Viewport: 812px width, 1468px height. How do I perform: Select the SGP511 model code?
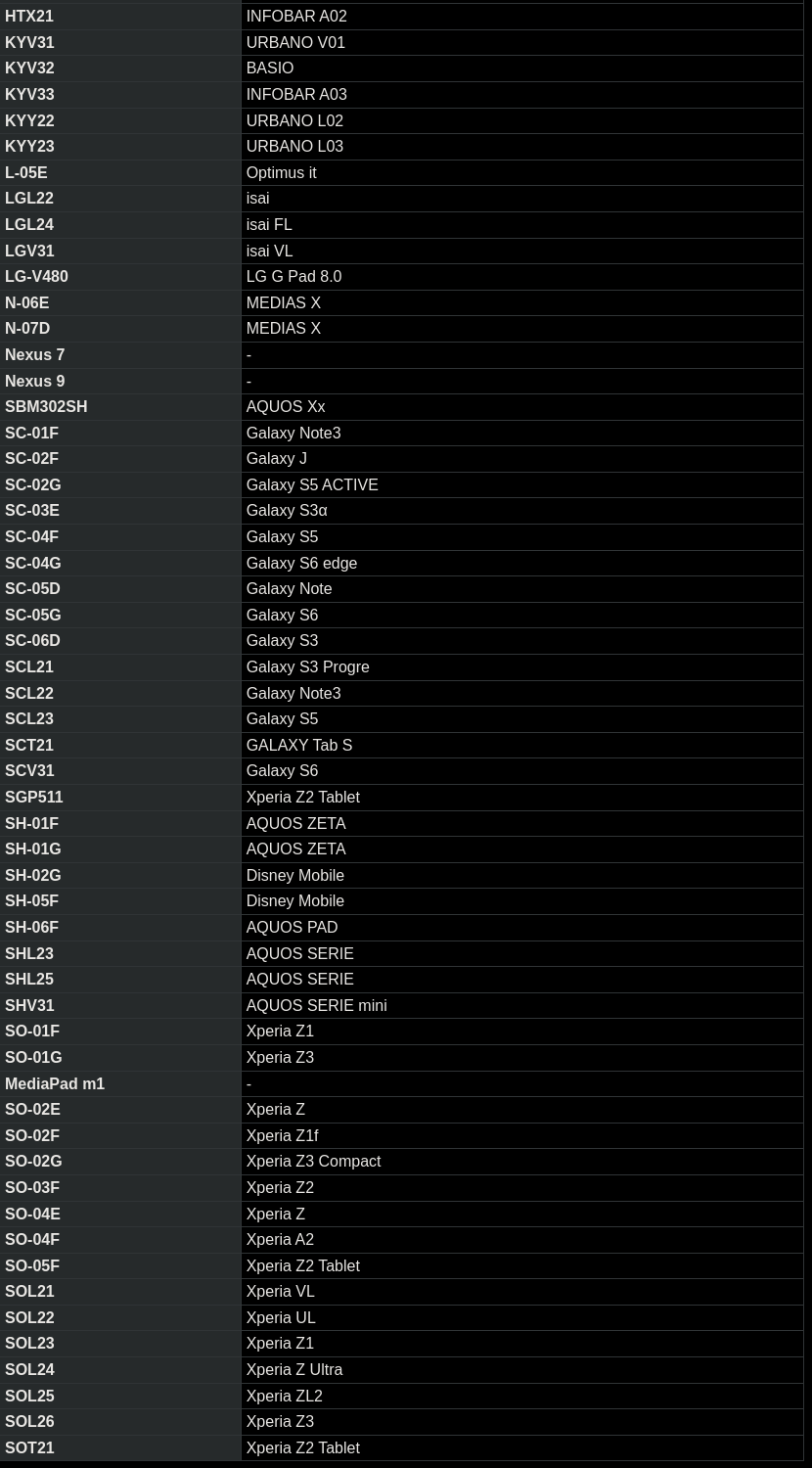(33, 798)
